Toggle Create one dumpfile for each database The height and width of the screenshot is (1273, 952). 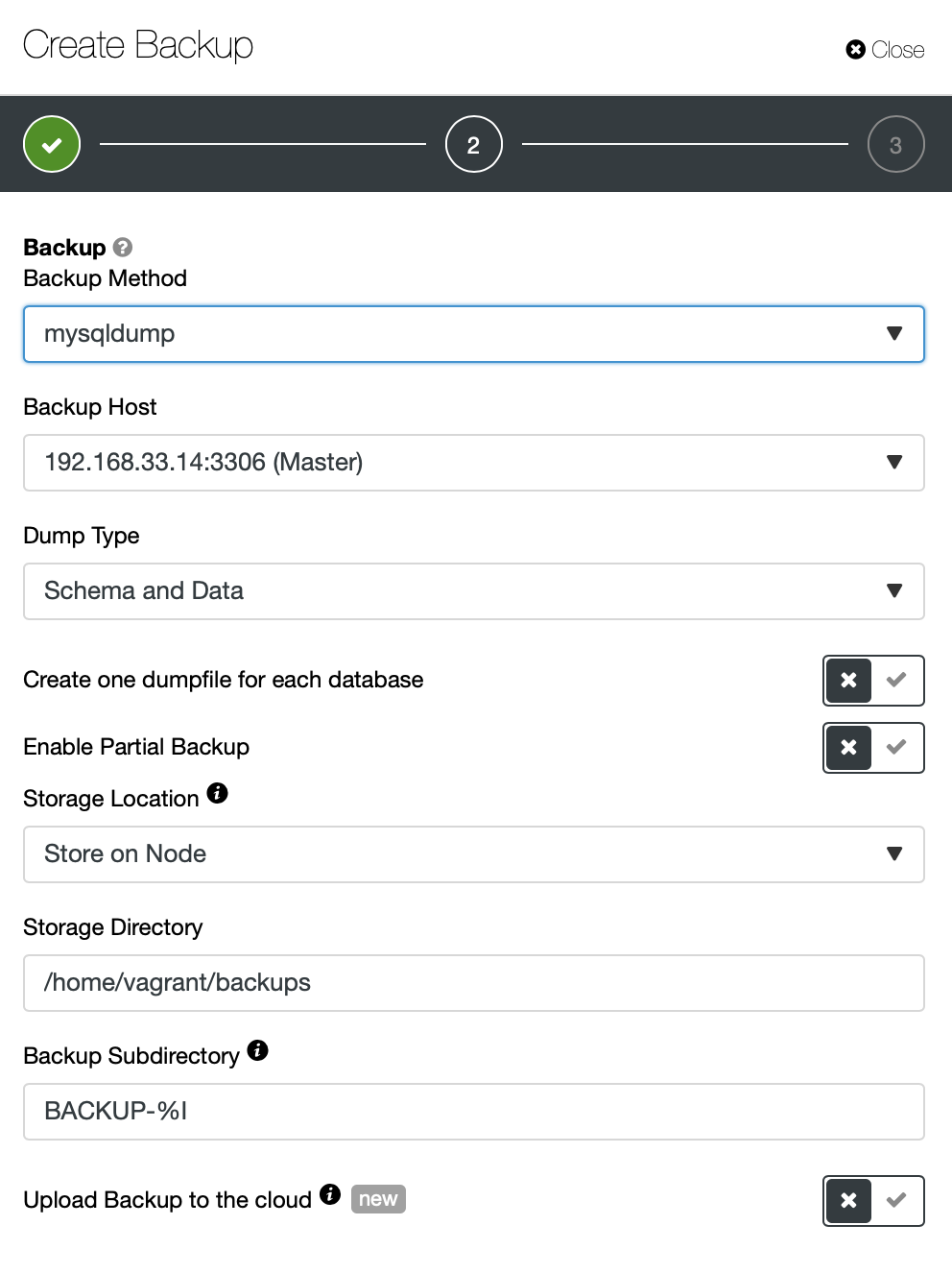click(873, 681)
